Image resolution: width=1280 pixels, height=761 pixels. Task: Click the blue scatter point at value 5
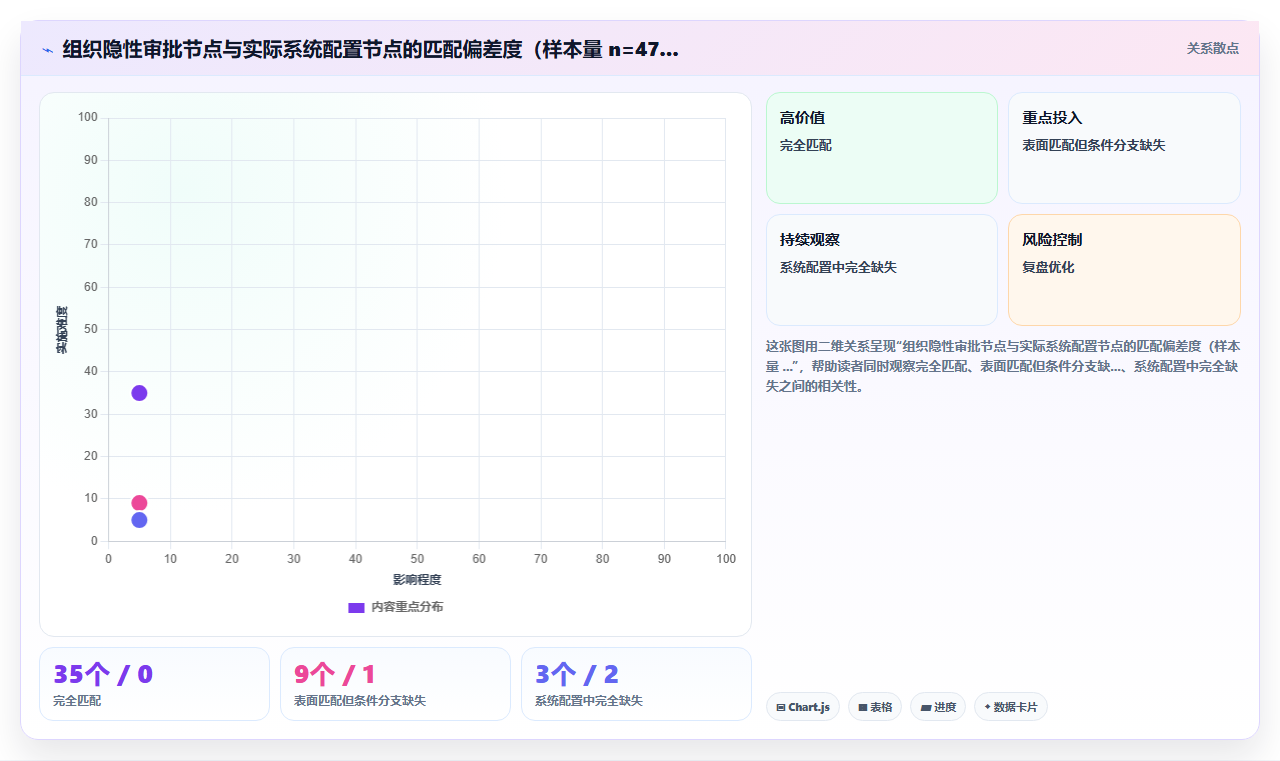[139, 520]
